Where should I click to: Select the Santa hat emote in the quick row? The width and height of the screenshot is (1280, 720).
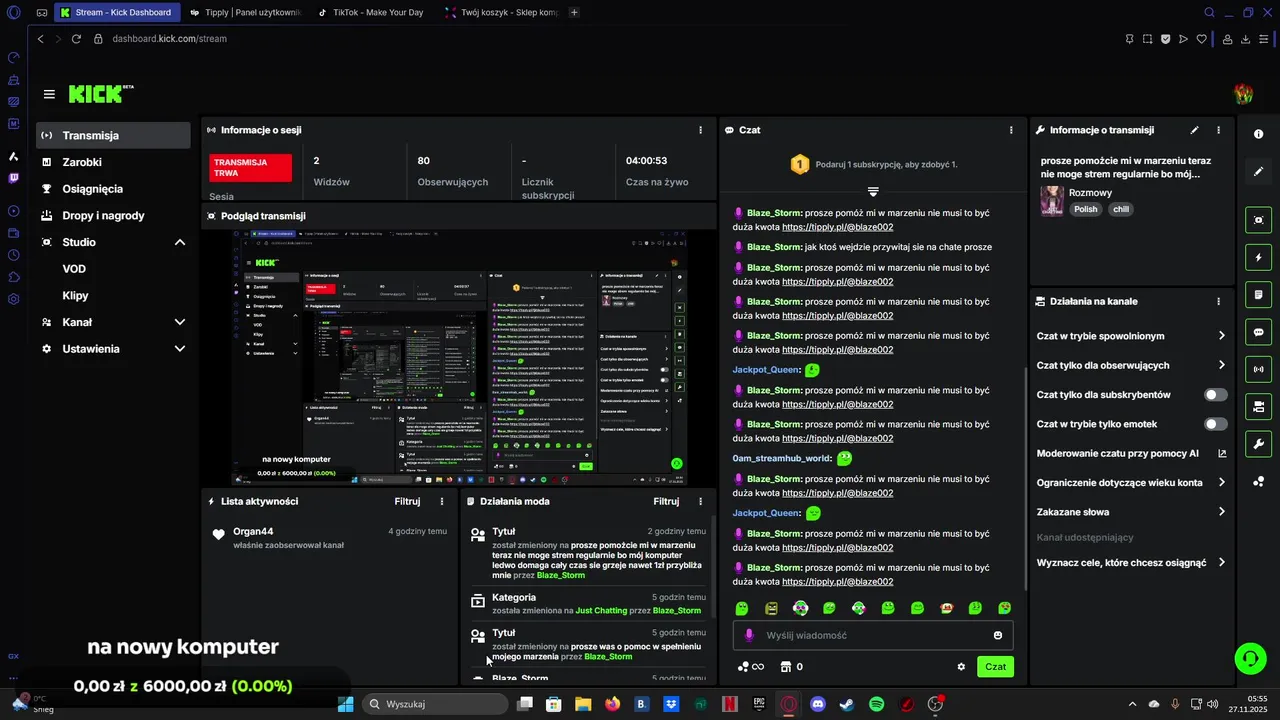coord(946,608)
